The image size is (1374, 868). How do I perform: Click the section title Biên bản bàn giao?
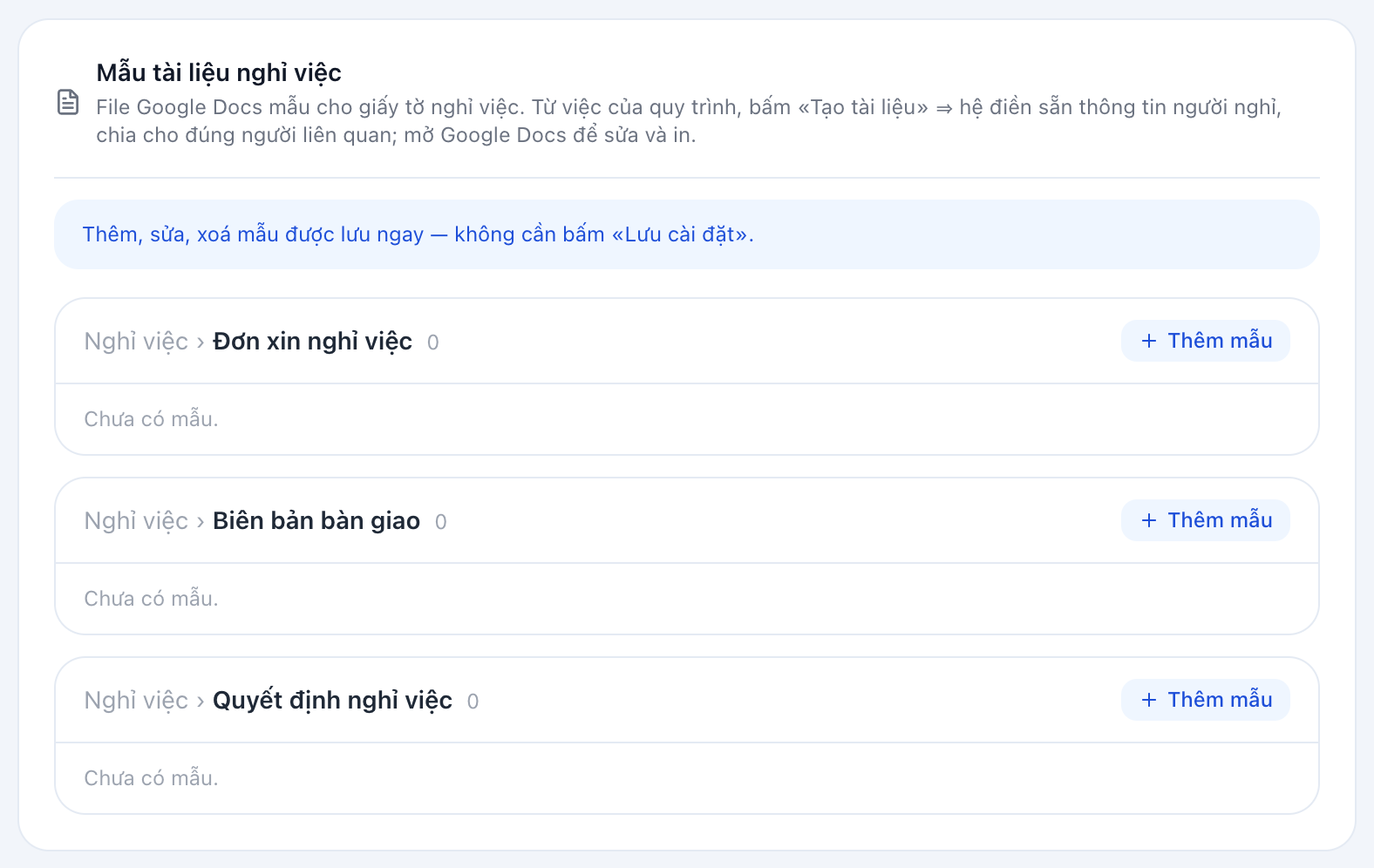316,521
